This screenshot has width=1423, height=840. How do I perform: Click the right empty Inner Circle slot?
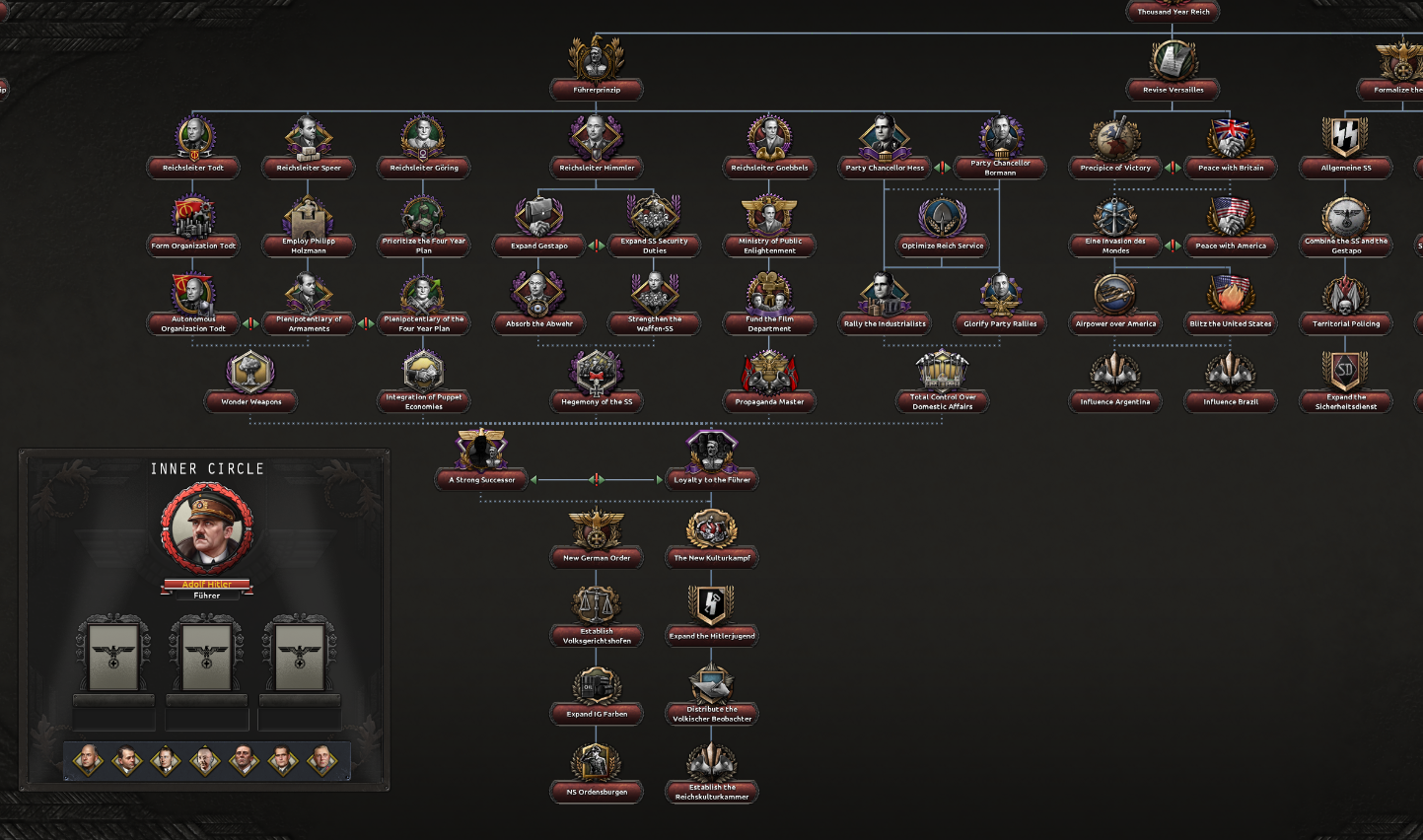[300, 656]
